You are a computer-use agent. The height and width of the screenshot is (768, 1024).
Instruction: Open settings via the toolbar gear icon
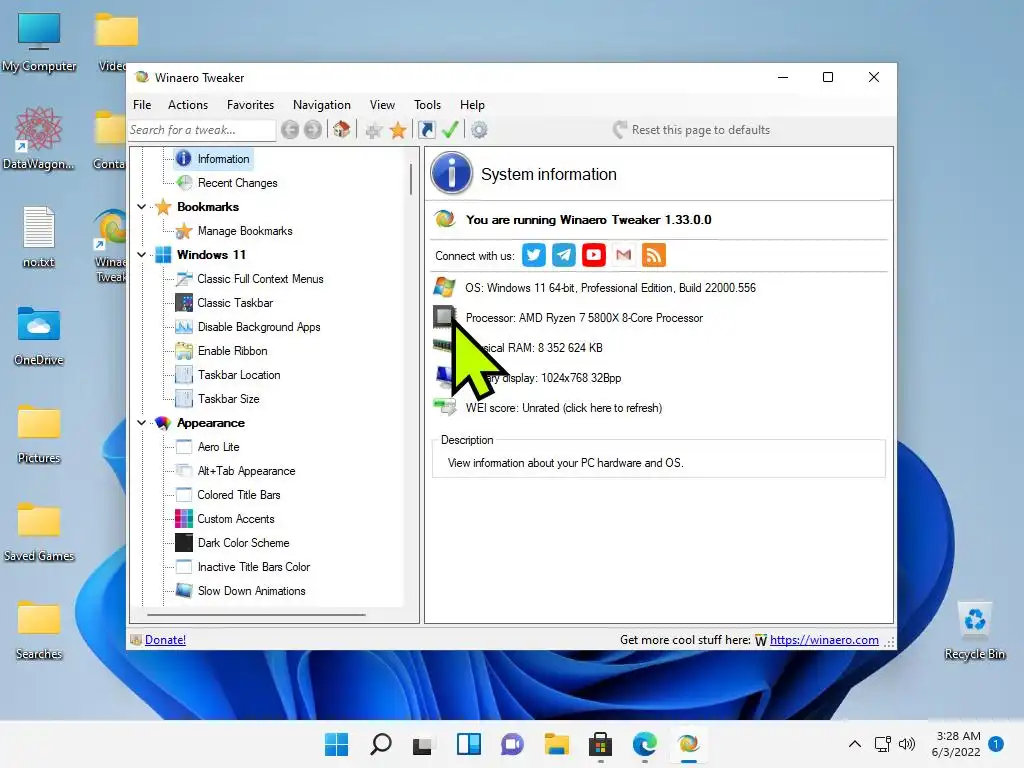[479, 130]
